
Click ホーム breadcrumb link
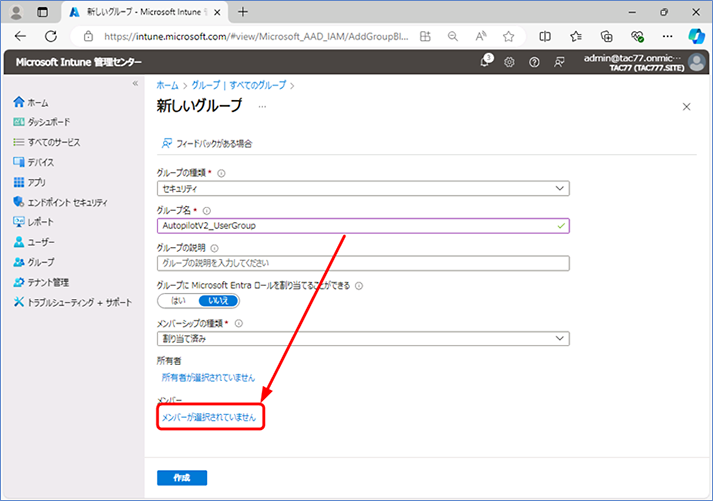pyautogui.click(x=167, y=85)
